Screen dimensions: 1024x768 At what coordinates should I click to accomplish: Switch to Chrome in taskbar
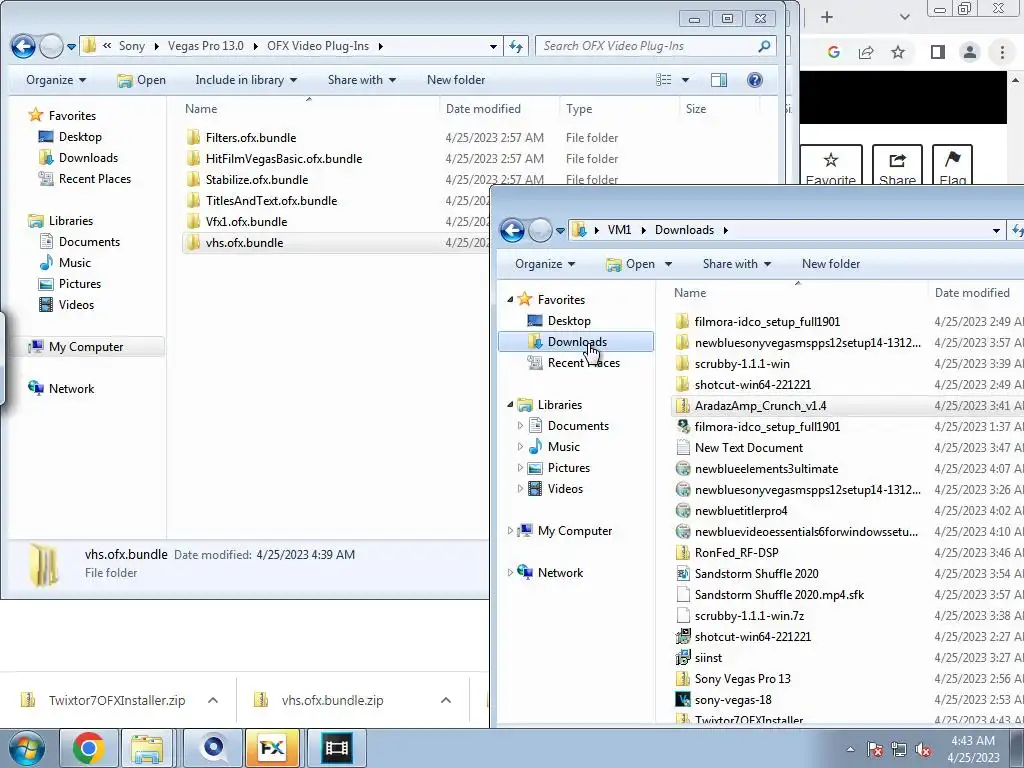click(88, 748)
